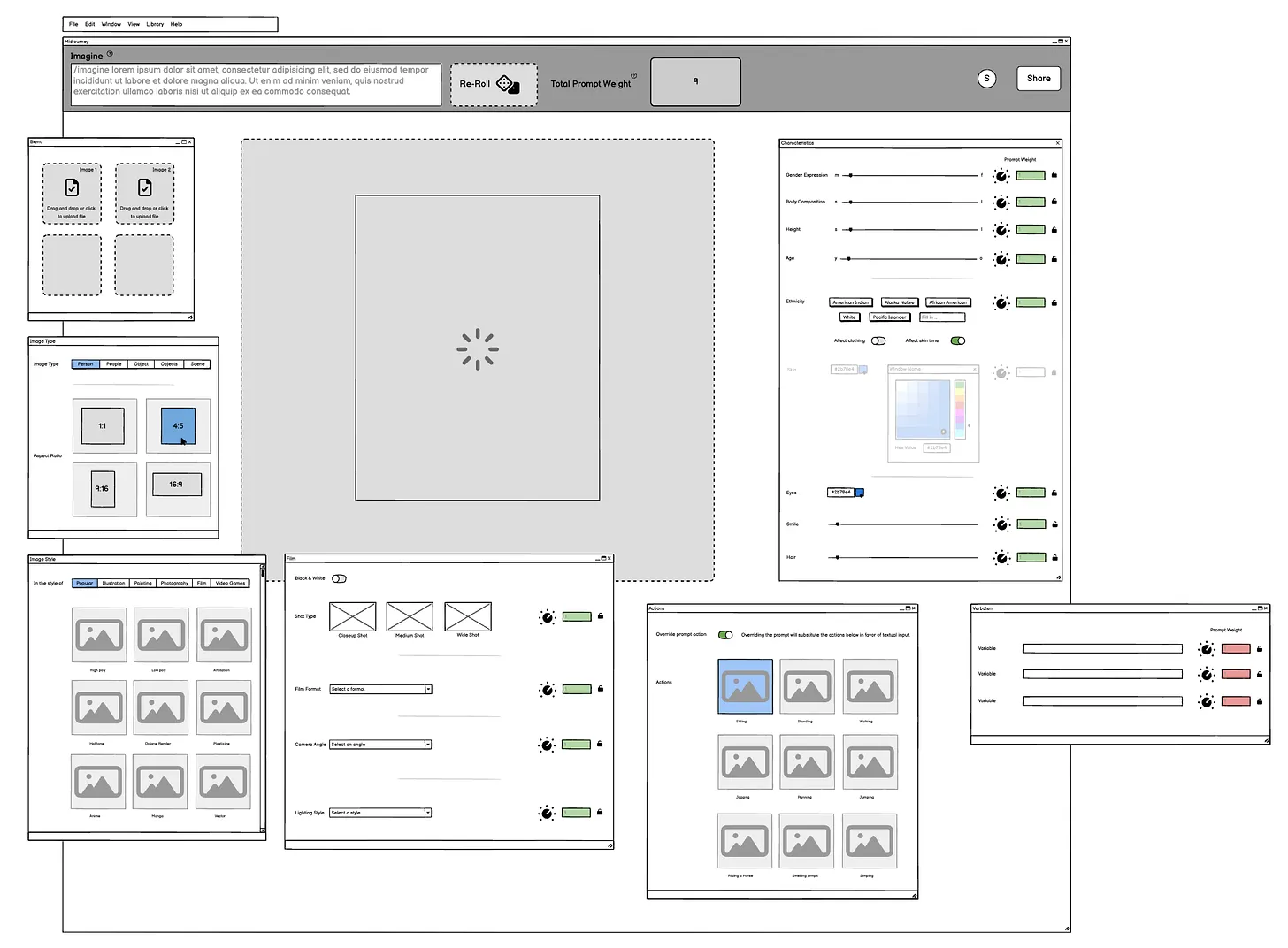Choose the 1:1 aspect ratio tile
The image size is (1288, 948).
click(x=103, y=425)
